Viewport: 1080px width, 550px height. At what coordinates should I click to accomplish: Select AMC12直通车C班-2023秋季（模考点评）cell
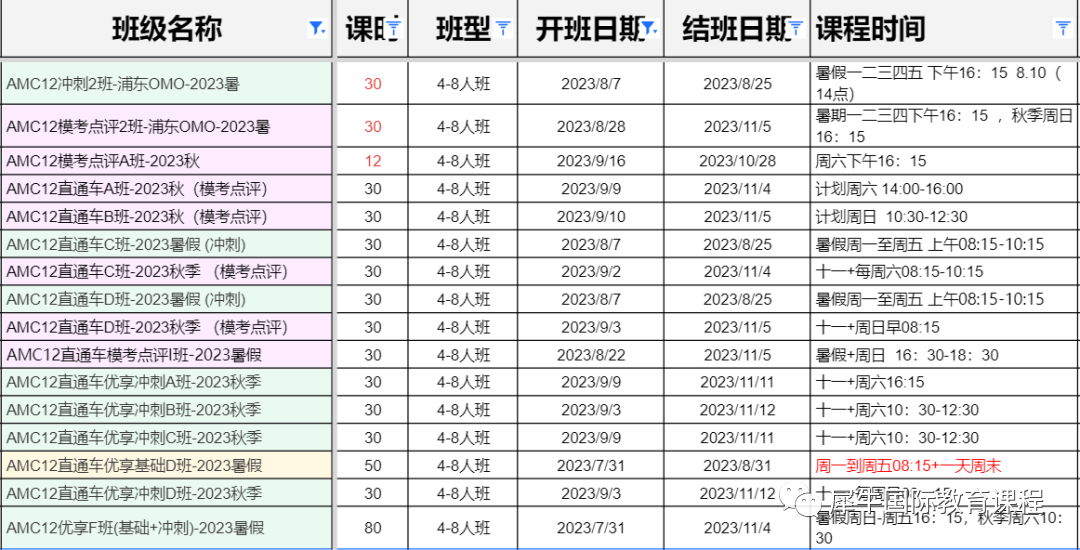click(167, 271)
